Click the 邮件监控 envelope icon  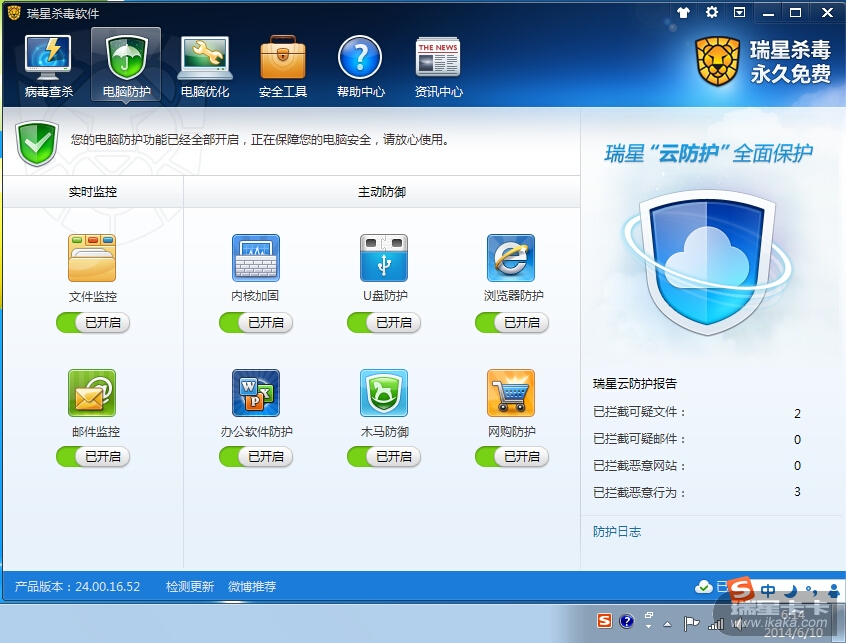pos(92,393)
